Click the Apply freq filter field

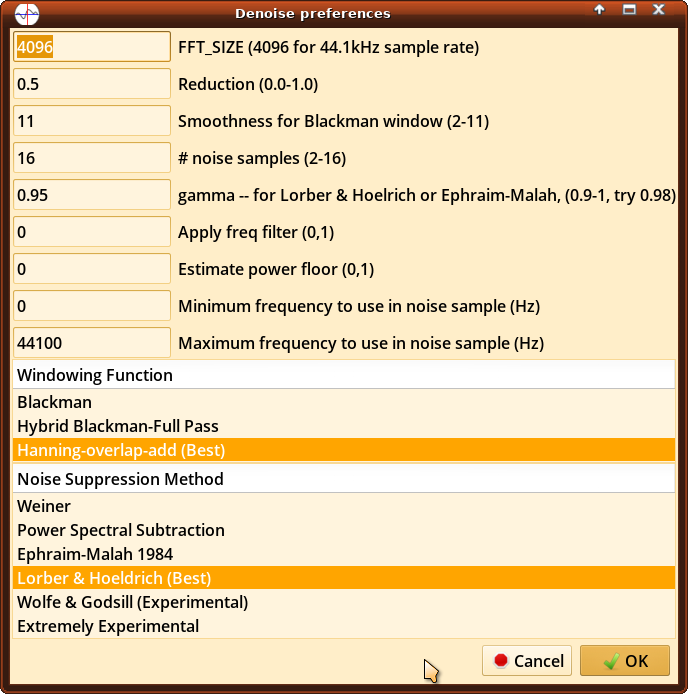(92, 232)
